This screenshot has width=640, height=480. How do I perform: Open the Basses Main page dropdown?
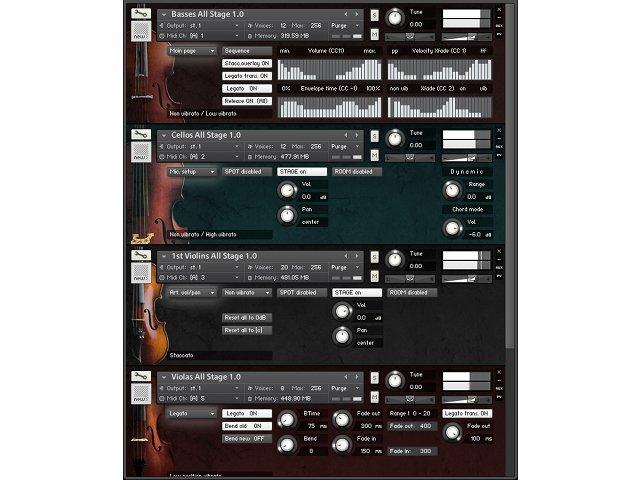point(192,50)
